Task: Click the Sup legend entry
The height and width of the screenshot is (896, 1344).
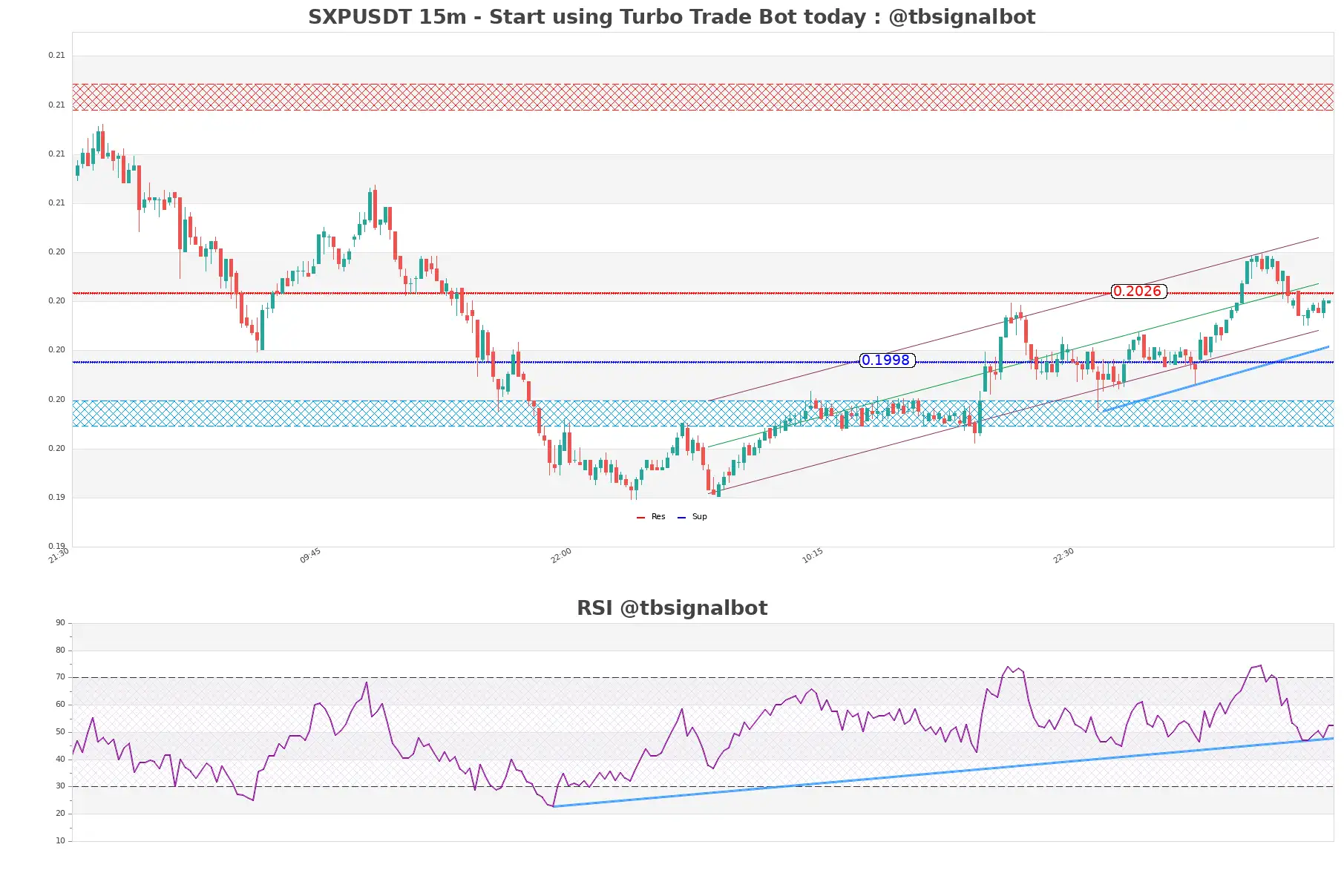Action: click(692, 517)
